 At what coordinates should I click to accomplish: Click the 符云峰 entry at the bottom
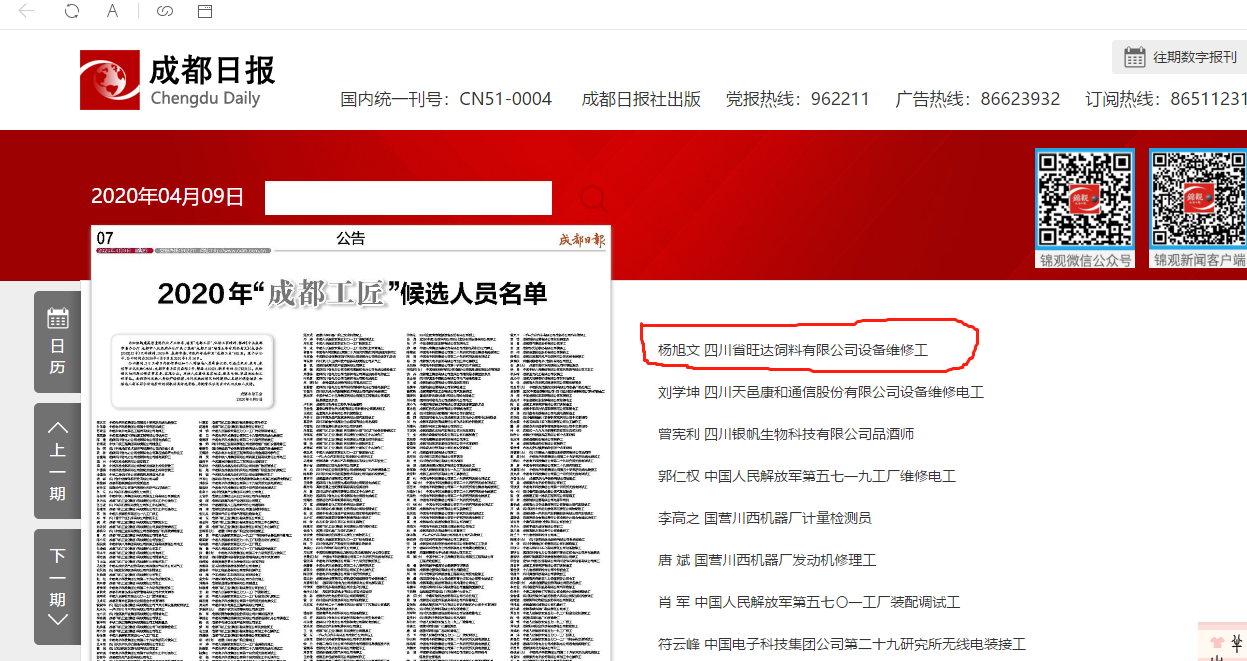[830, 644]
